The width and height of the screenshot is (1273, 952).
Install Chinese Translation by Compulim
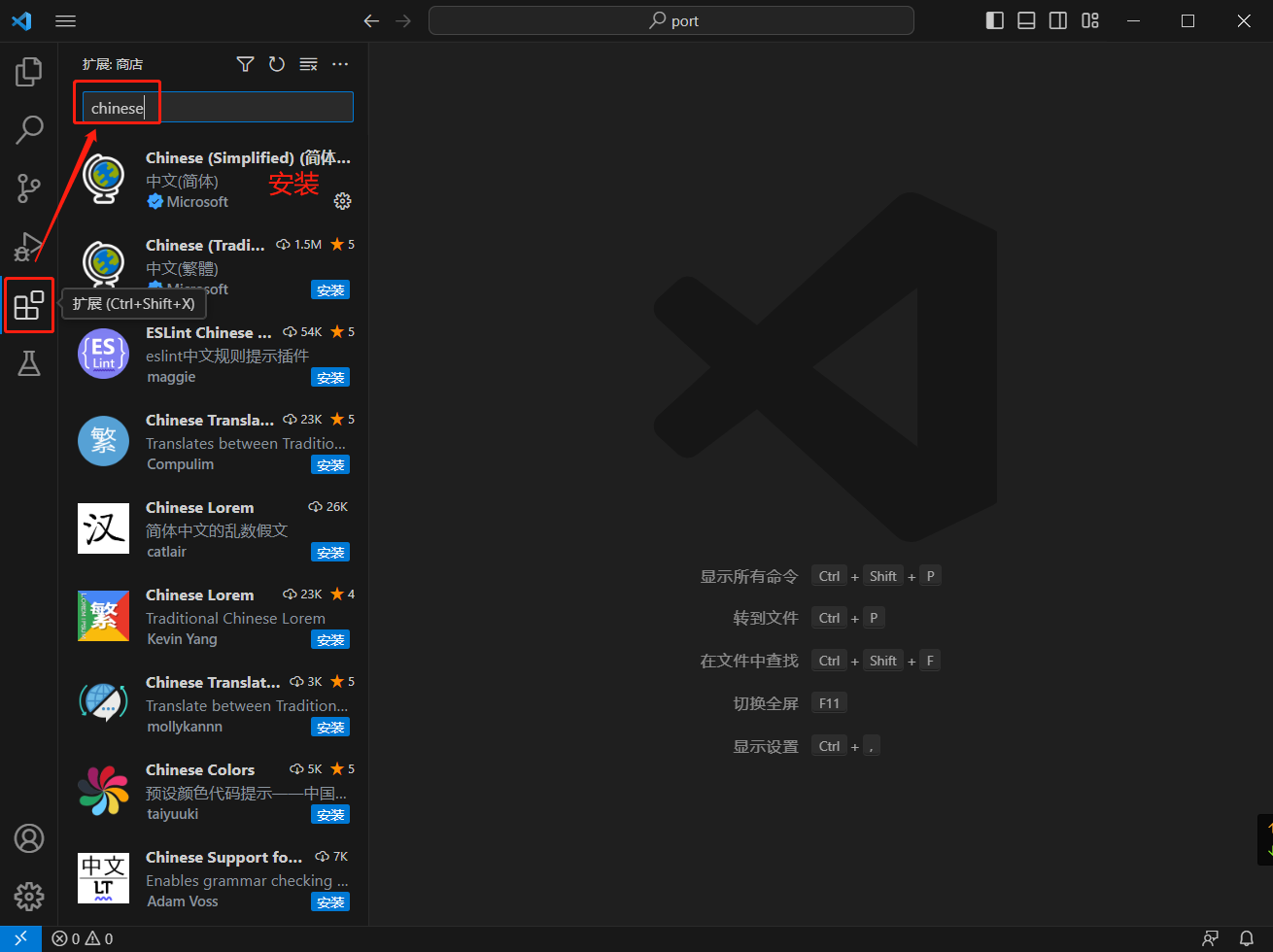(330, 465)
